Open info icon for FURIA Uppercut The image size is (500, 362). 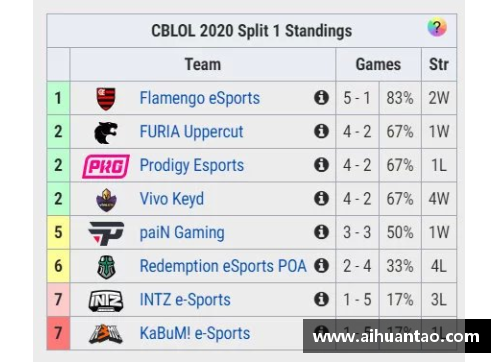321,131
